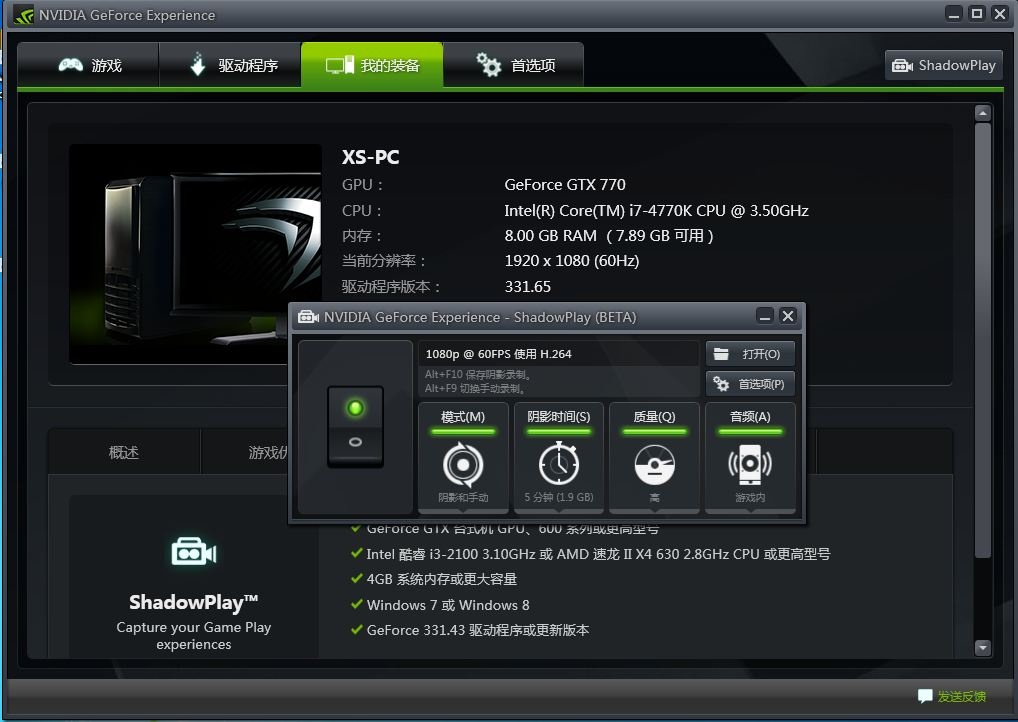This screenshot has width=1018, height=722.
Task: Click the shadow time stopwatch icon
Action: pyautogui.click(x=558, y=465)
